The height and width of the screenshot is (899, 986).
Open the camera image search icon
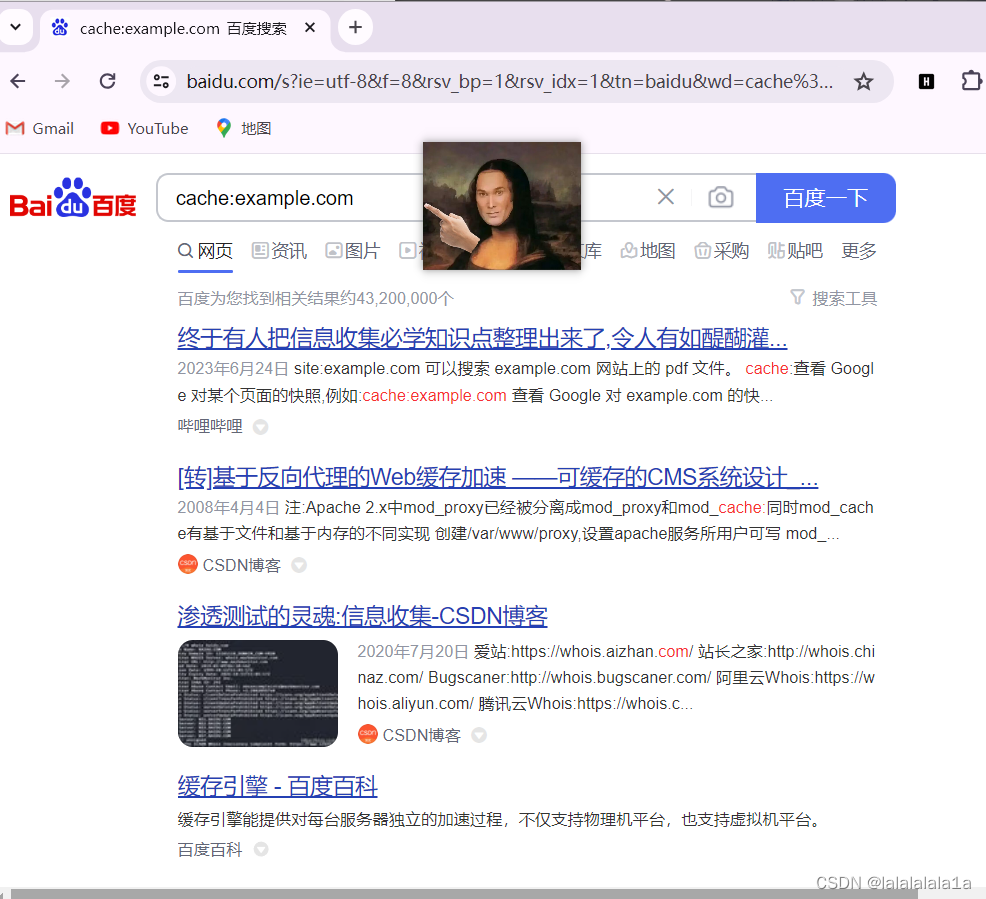coord(720,197)
